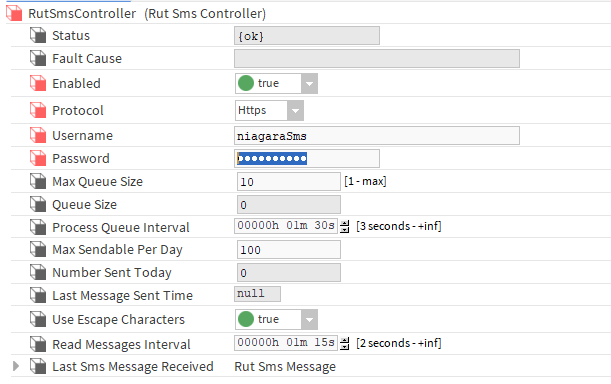The width and height of the screenshot is (611, 384).
Task: Expand the Last Sms Message Received row
Action: coord(16,366)
